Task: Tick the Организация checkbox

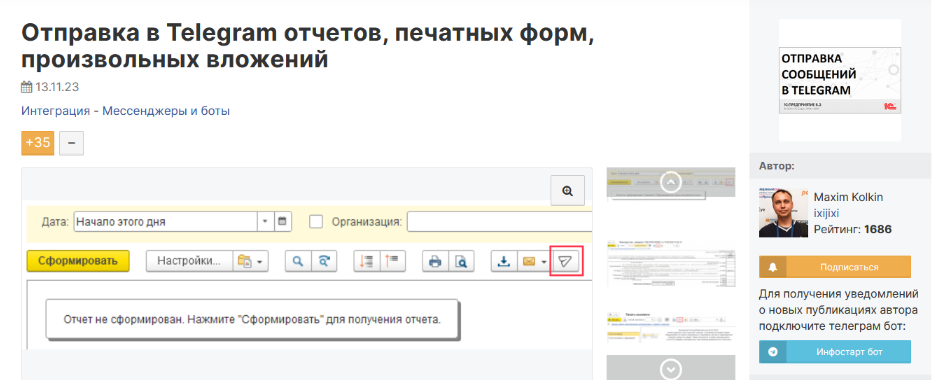Action: [316, 222]
